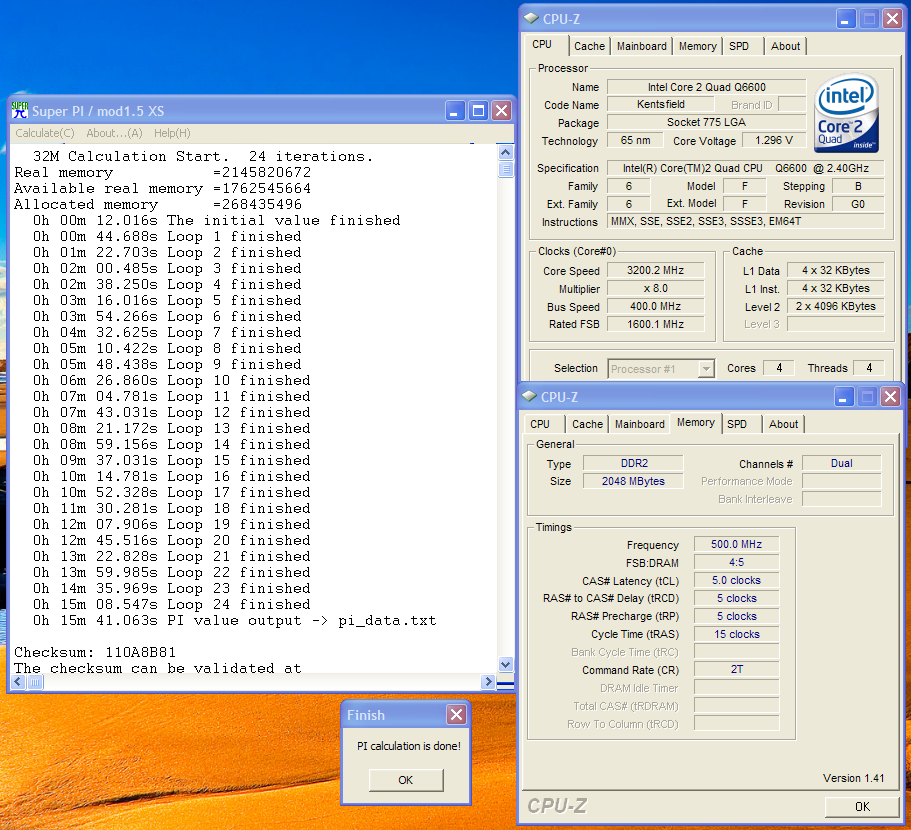Click the Package value Socket 775 LGA
Viewport: 911px width, 830px height.
point(706,123)
